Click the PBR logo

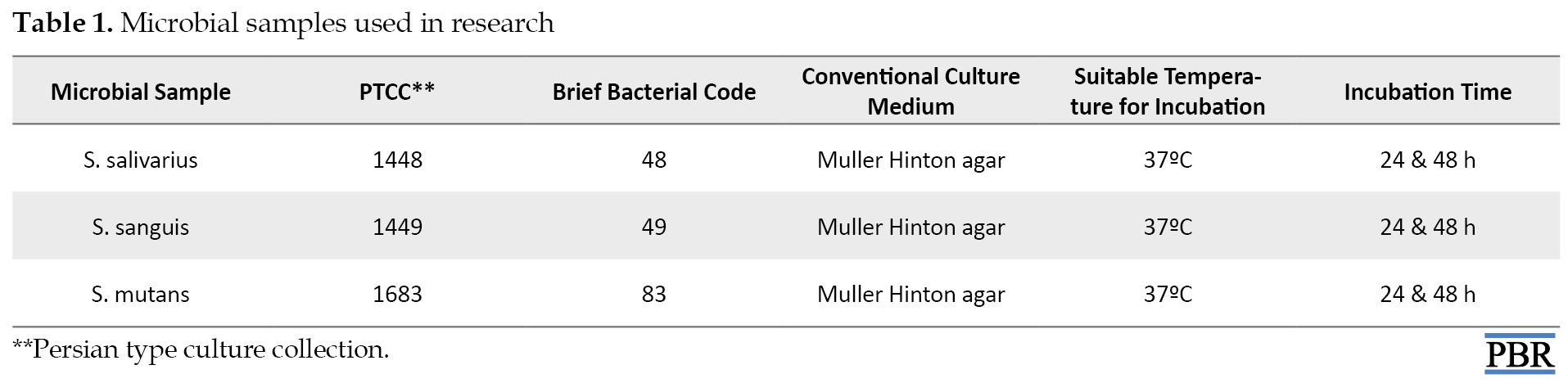pos(1520,354)
